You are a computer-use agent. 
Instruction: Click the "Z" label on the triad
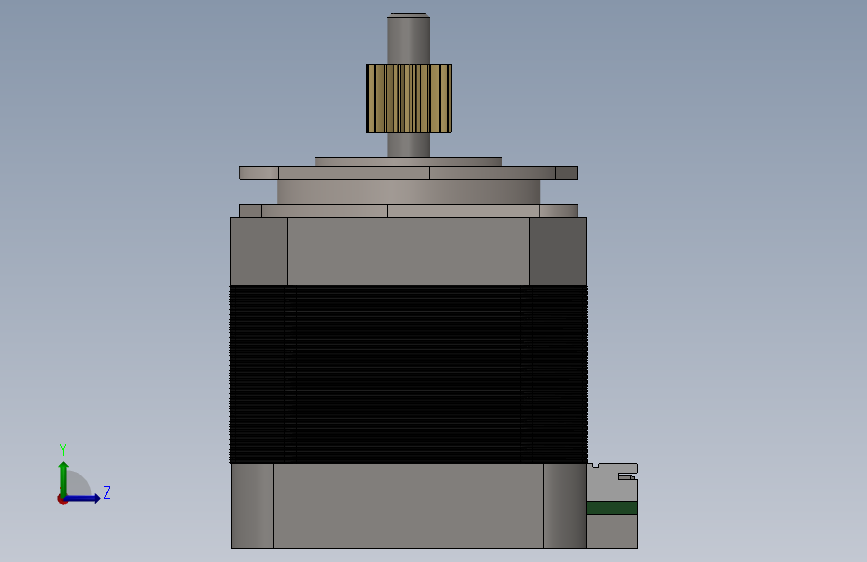click(x=107, y=492)
